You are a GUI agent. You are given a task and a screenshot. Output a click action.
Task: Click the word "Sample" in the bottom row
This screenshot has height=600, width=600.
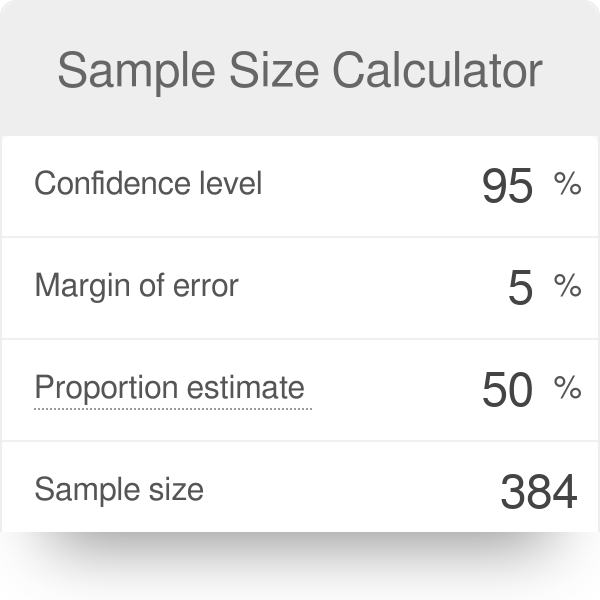click(84, 490)
